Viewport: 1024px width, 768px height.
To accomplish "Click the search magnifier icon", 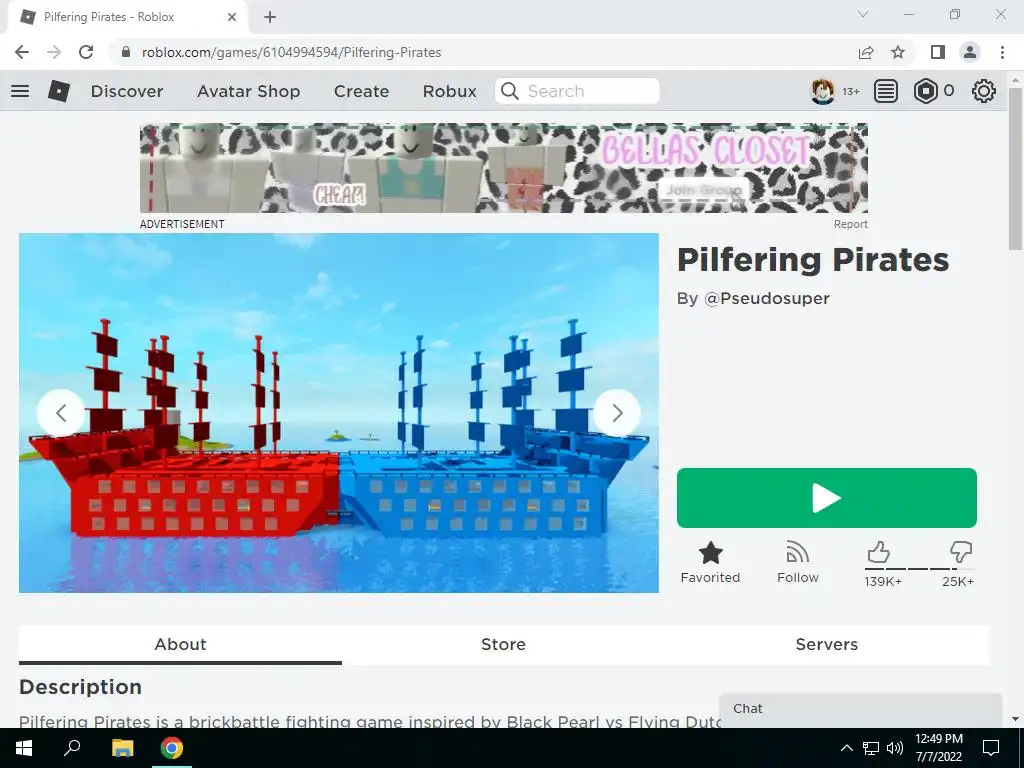I will [509, 91].
